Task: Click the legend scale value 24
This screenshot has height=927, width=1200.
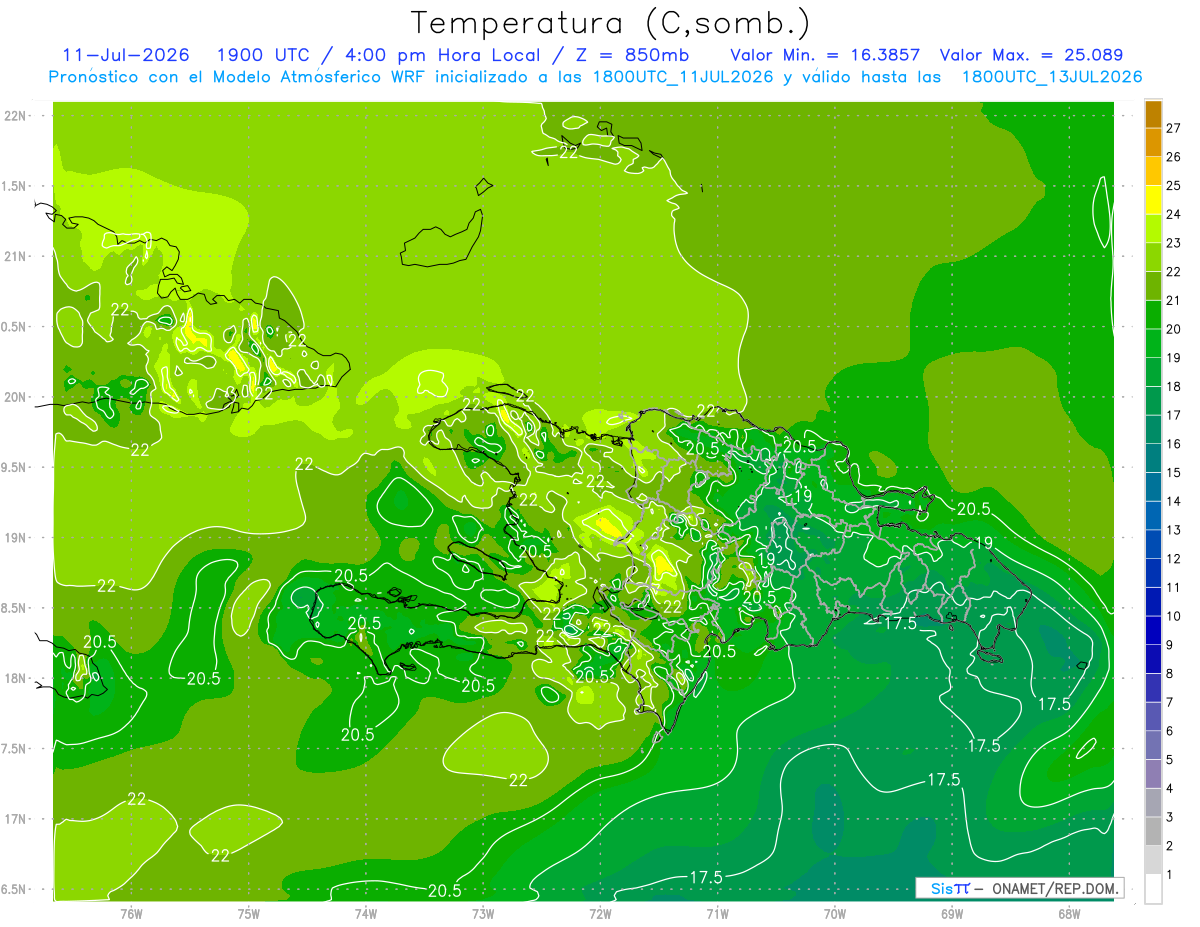Action: [x=1173, y=214]
